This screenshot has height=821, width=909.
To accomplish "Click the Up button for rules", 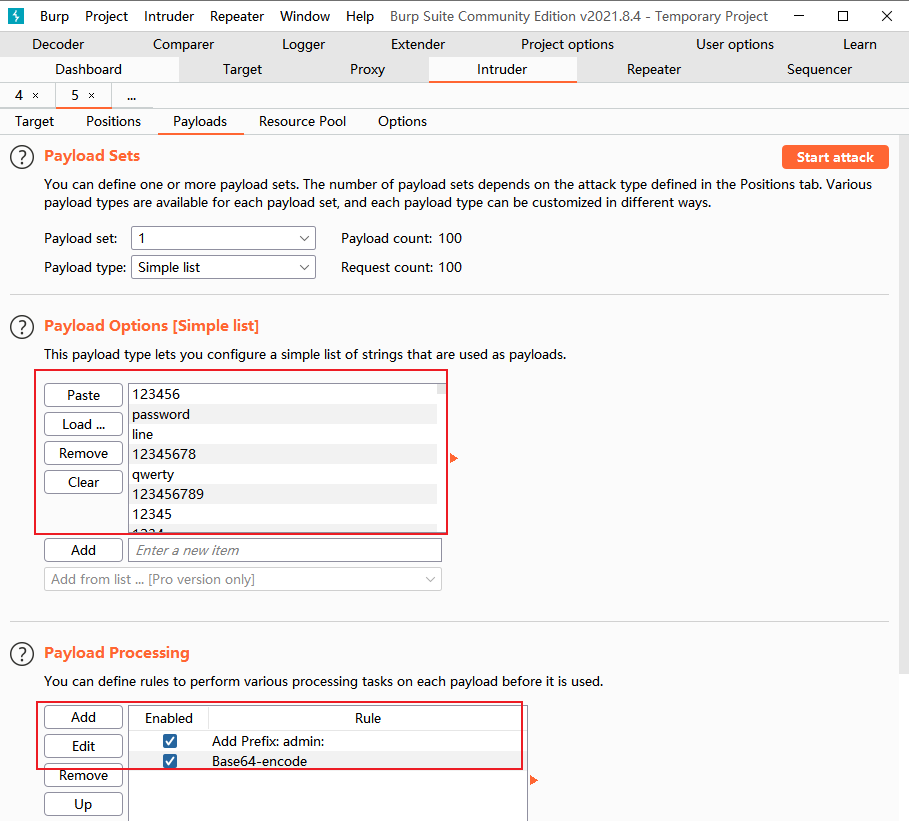I will pyautogui.click(x=83, y=804).
